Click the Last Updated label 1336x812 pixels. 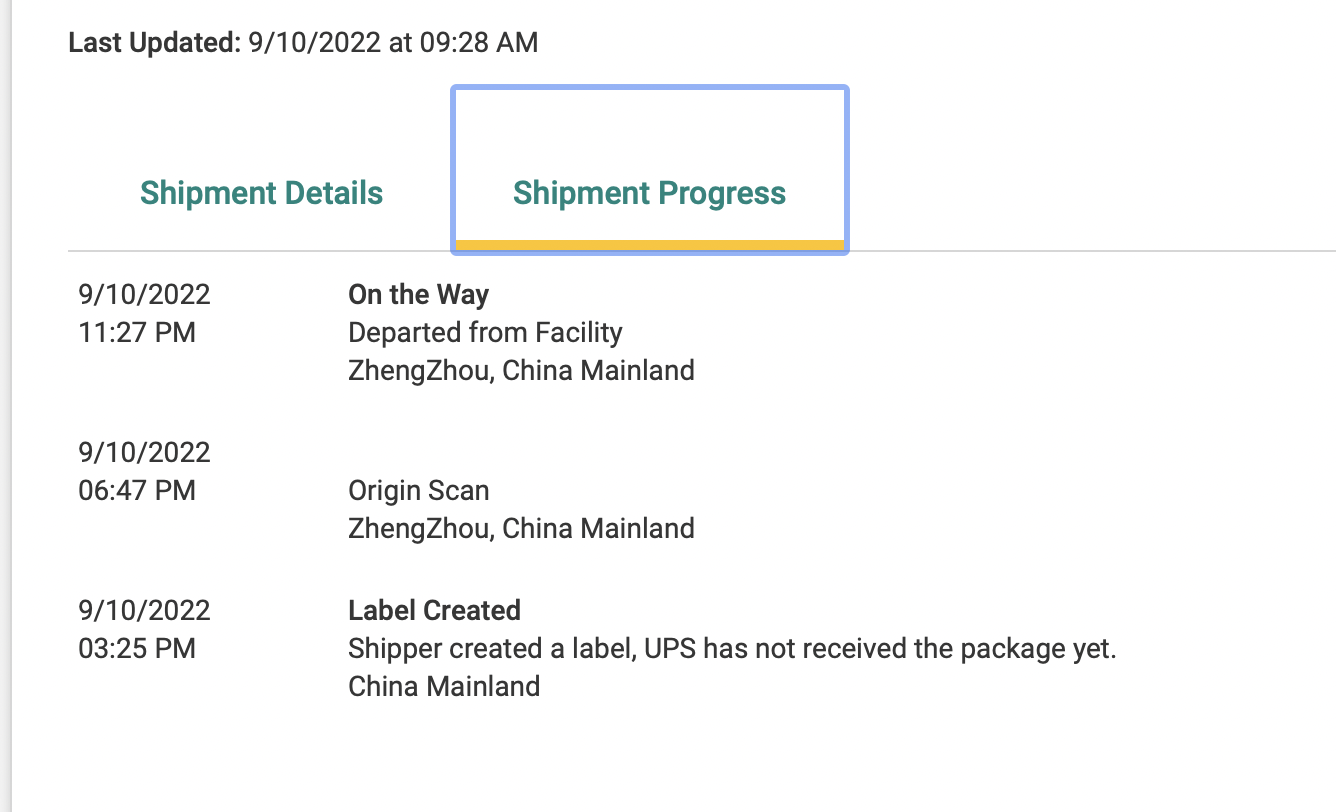click(x=154, y=43)
